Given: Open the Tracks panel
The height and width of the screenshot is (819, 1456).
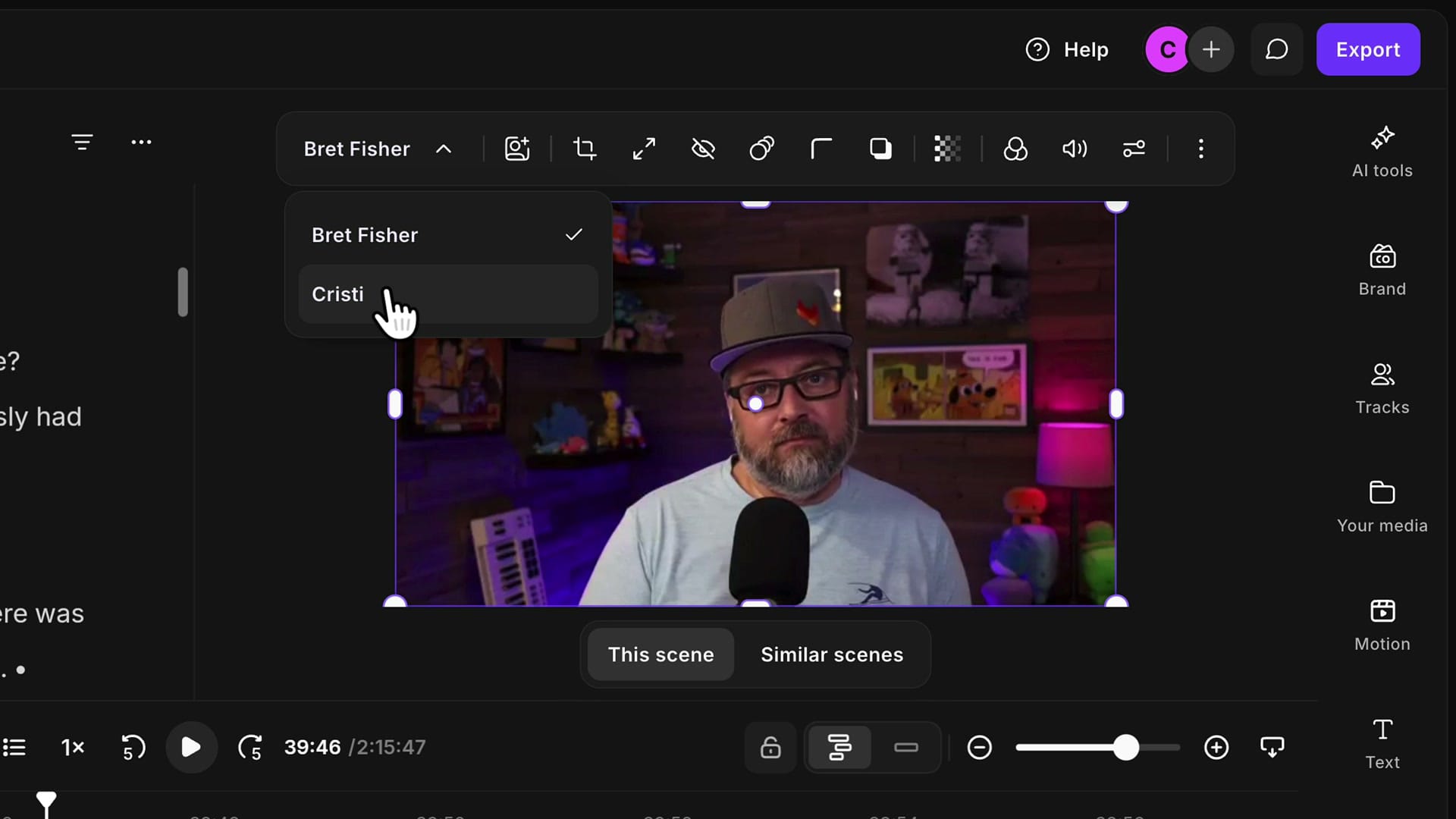Looking at the screenshot, I should pos(1382,389).
